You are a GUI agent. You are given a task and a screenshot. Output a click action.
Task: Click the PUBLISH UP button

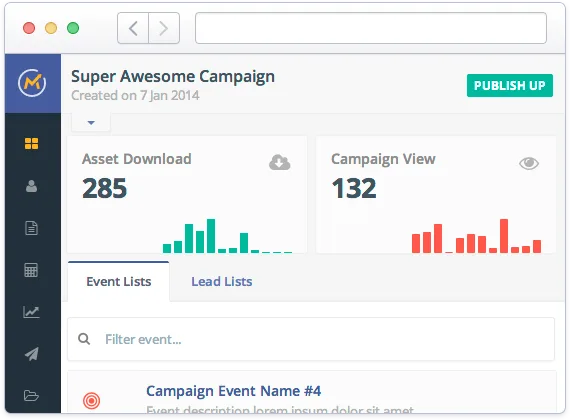pyautogui.click(x=510, y=85)
